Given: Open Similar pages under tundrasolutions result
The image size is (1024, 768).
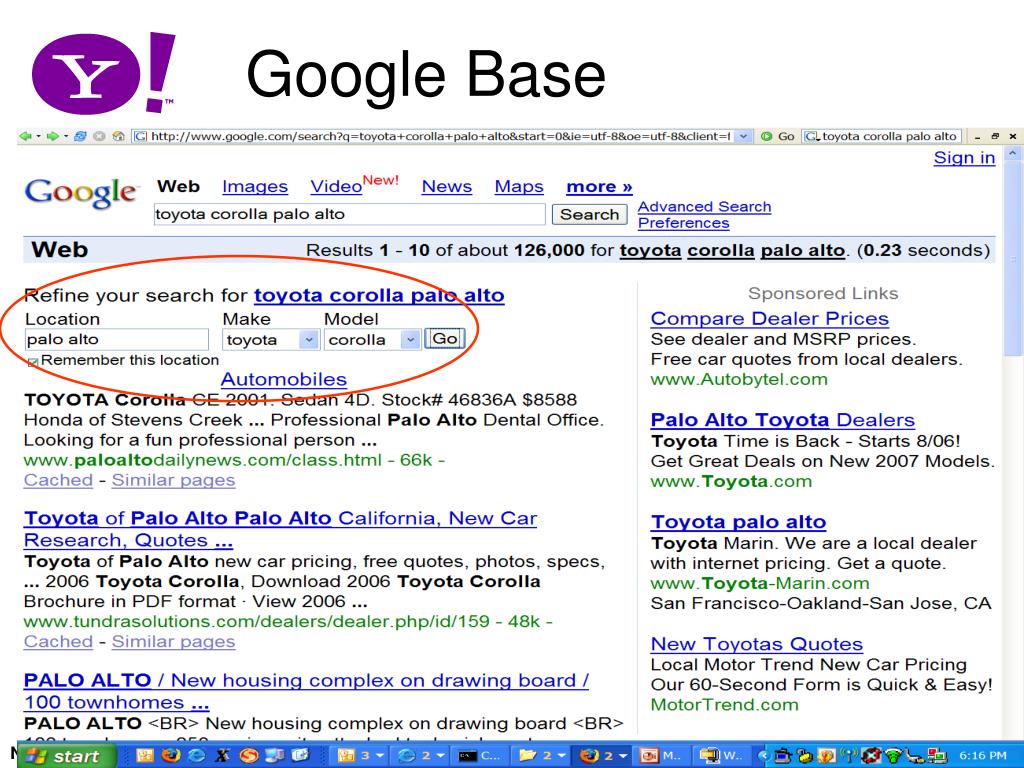Looking at the screenshot, I should [x=173, y=641].
